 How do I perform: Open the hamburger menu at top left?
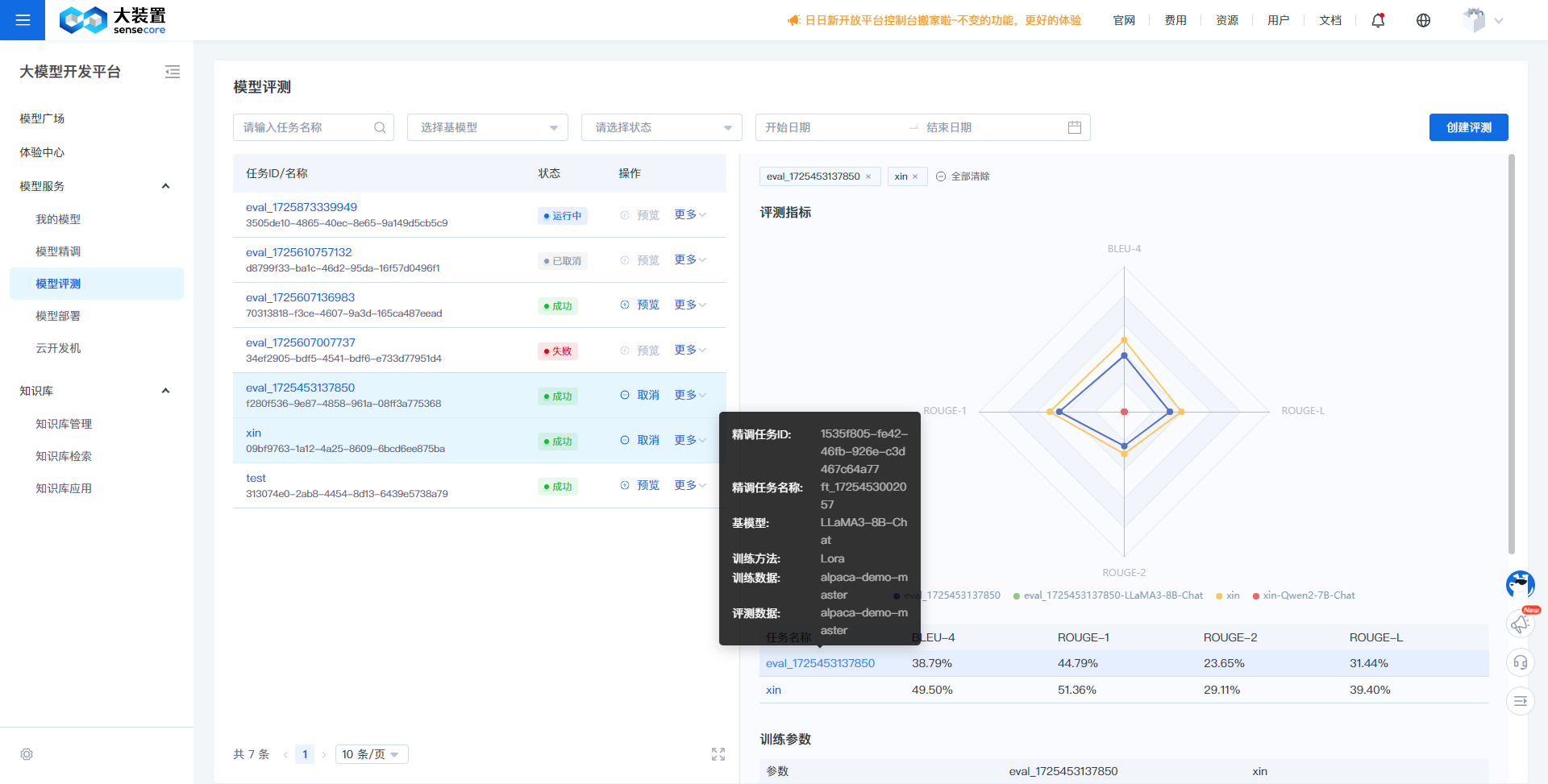pos(23,20)
